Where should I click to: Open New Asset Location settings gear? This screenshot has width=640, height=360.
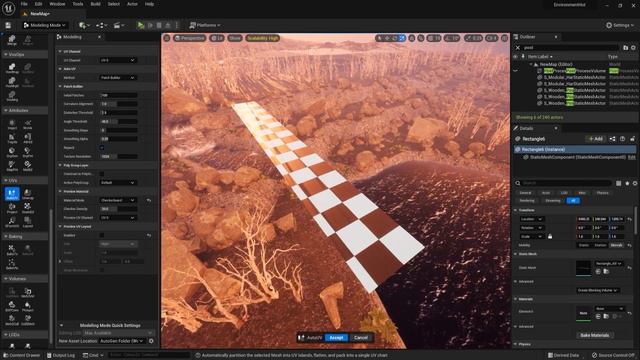pos(151,341)
